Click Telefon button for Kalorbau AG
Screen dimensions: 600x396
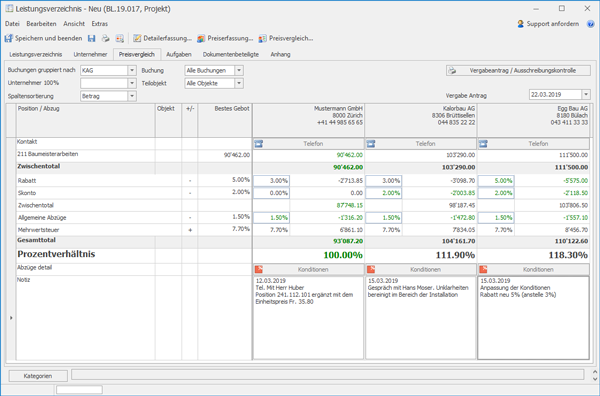[421, 144]
